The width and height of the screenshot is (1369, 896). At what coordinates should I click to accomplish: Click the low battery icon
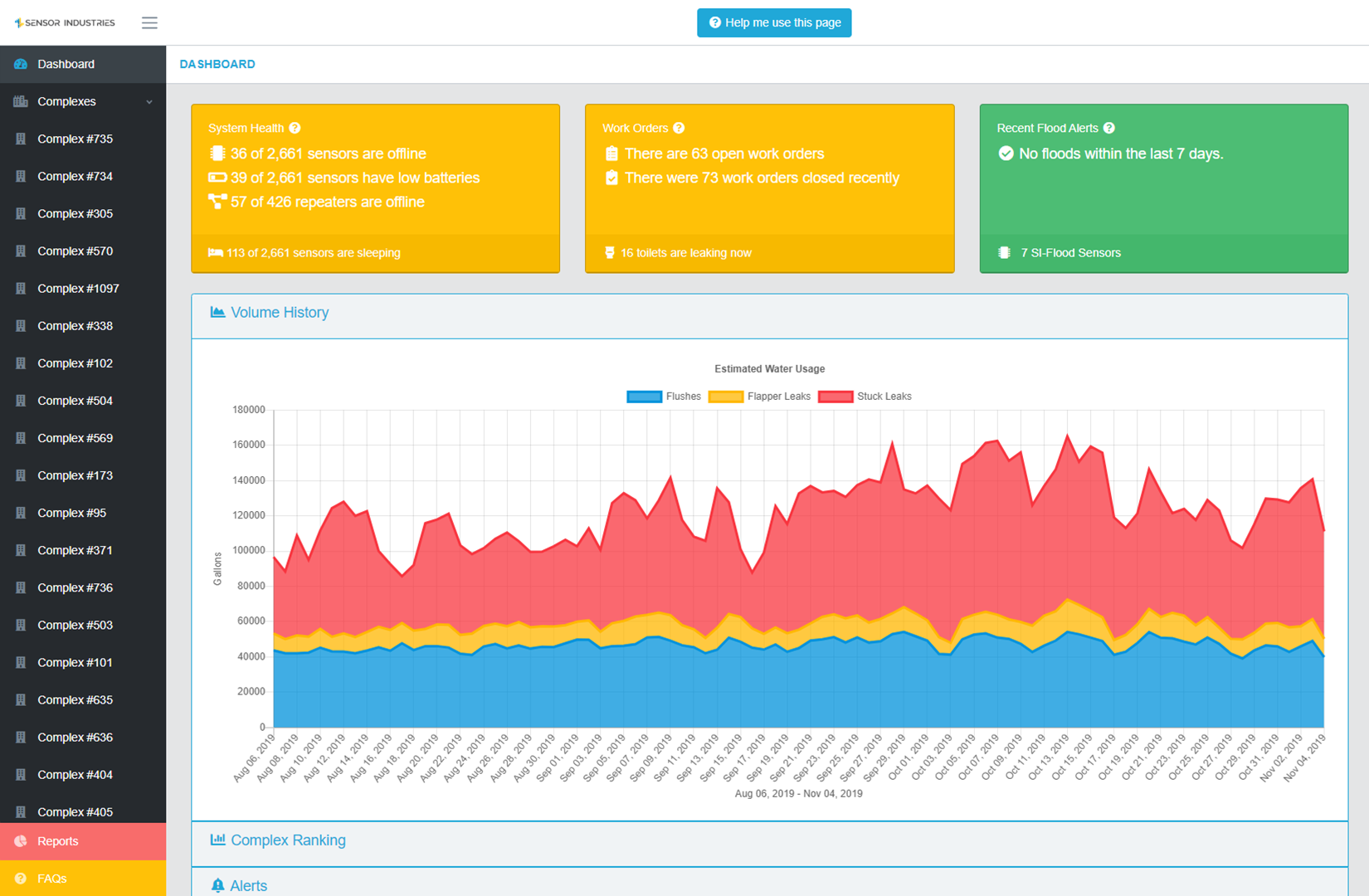[x=217, y=178]
